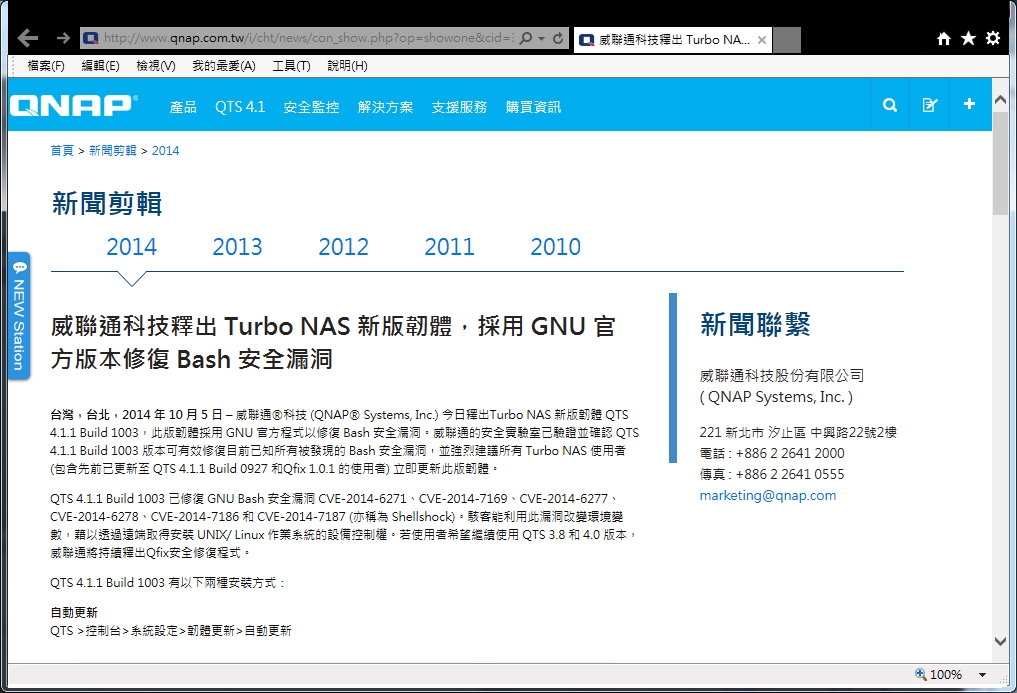Click 2014 breadcrumb link
The image size is (1017, 693).
165,151
